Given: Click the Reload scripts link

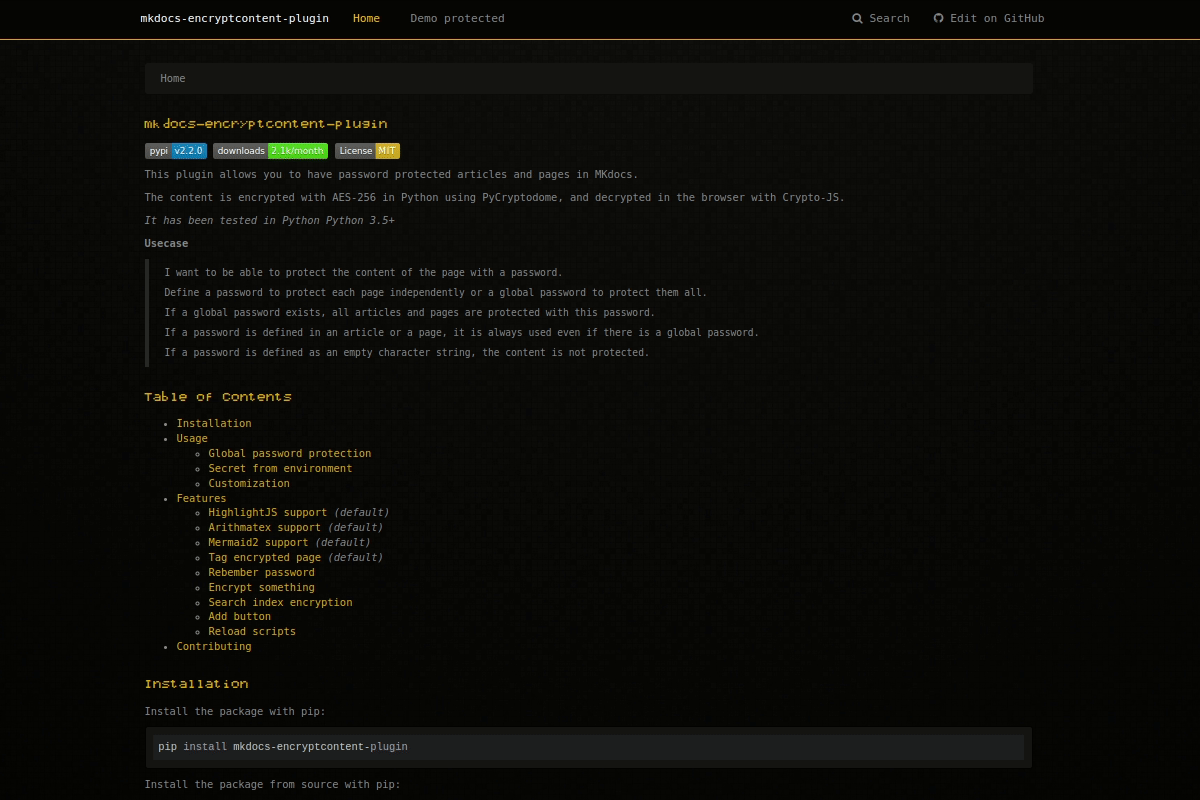Looking at the screenshot, I should [252, 631].
